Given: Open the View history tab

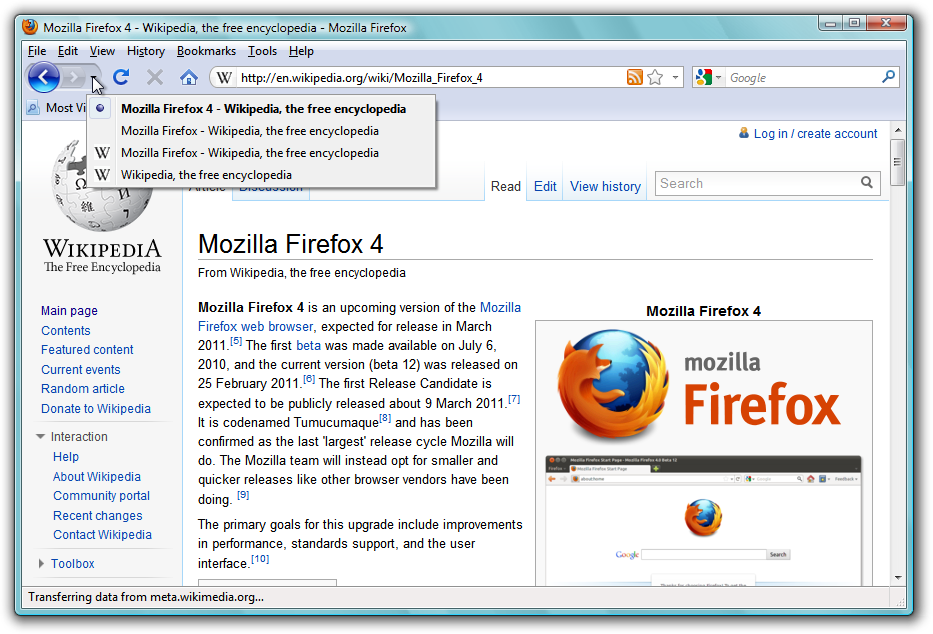Looking at the screenshot, I should [x=605, y=186].
